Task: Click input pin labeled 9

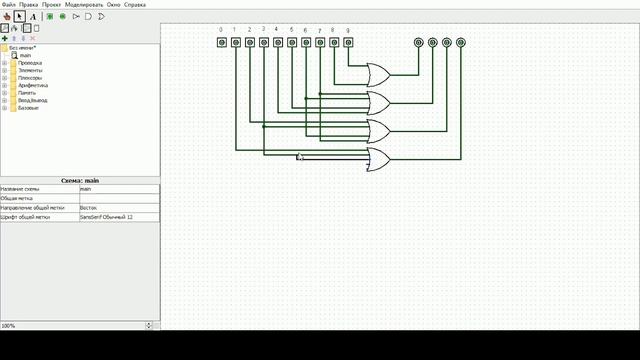Action: pos(348,42)
